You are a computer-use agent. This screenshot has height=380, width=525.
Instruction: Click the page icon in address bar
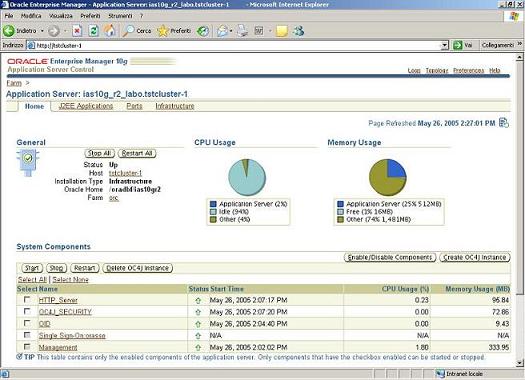coord(30,45)
